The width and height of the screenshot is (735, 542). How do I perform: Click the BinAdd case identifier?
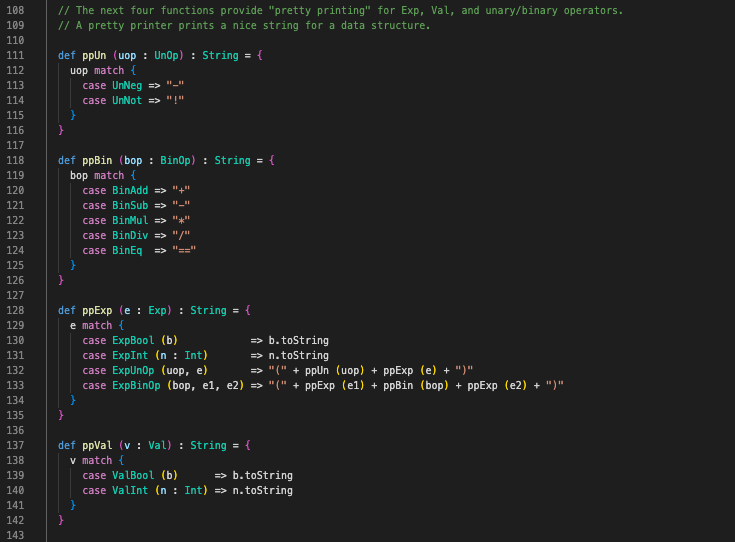click(x=130, y=190)
